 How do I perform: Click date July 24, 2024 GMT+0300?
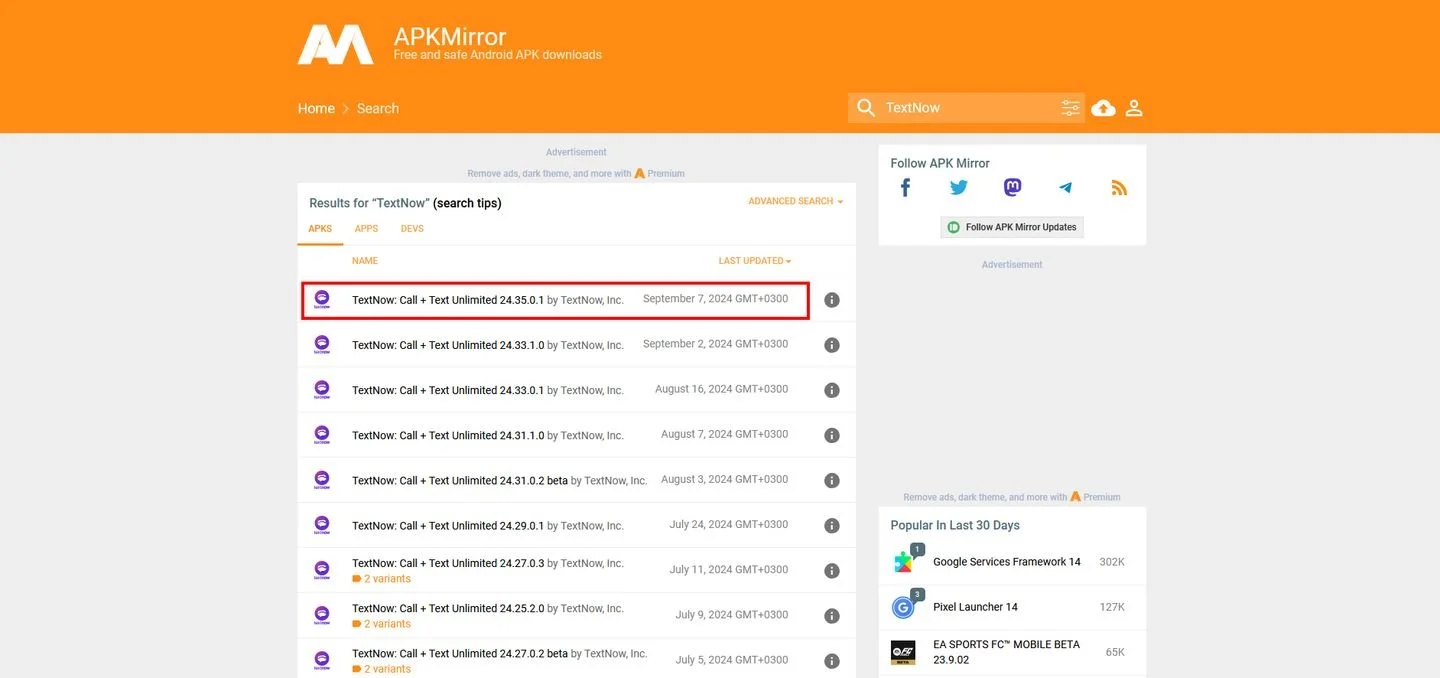click(x=728, y=524)
